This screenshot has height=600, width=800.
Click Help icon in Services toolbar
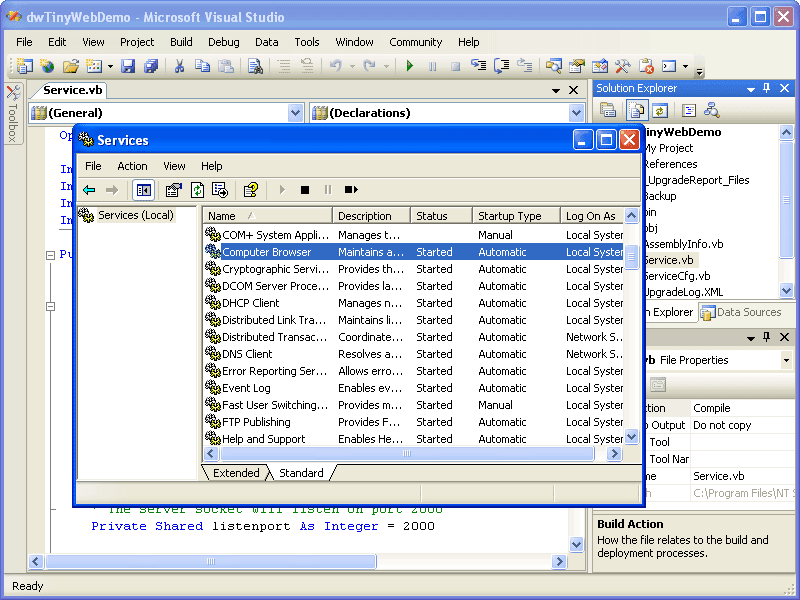[x=251, y=190]
